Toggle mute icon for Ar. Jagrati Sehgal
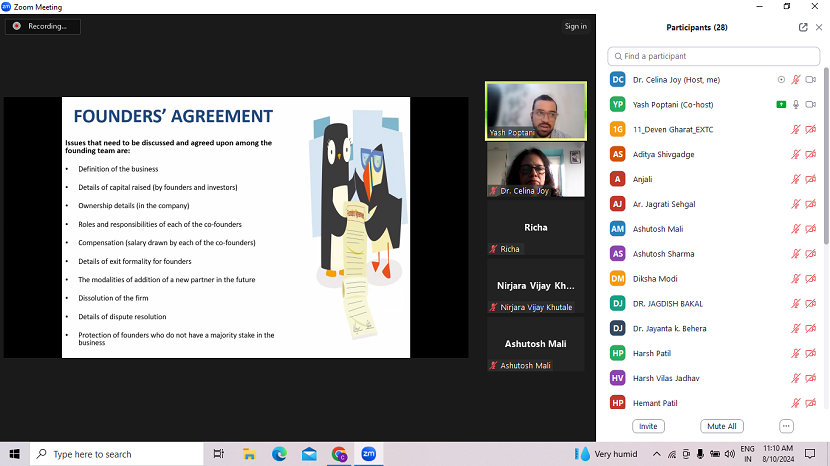The width and height of the screenshot is (830, 466). (796, 204)
